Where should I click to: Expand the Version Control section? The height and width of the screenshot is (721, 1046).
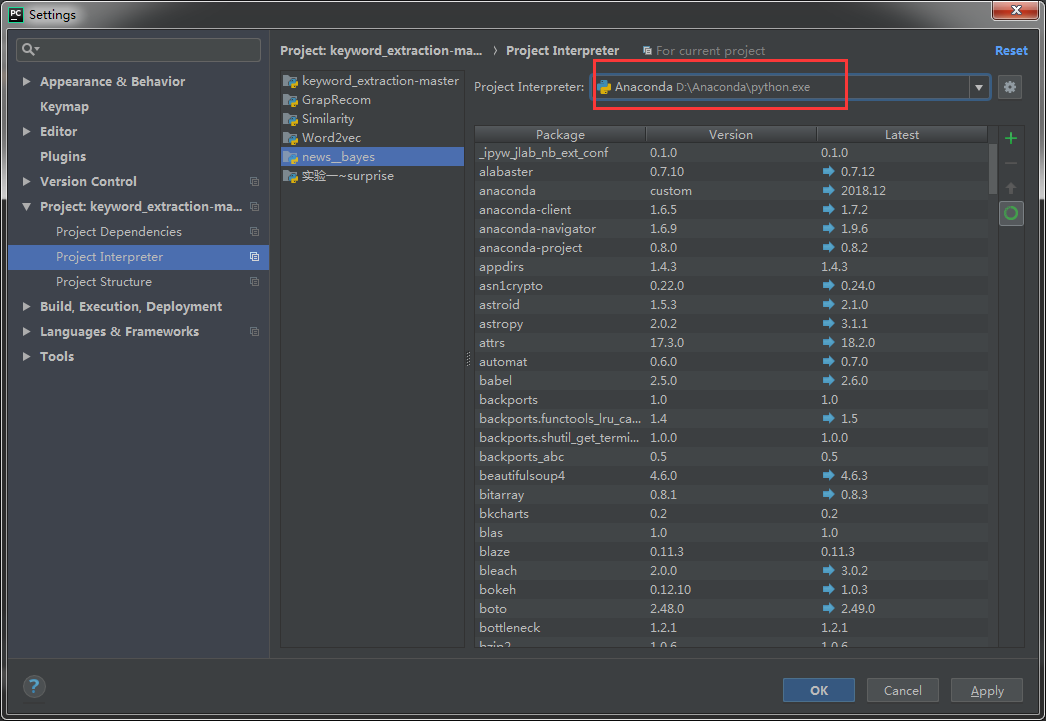click(27, 181)
